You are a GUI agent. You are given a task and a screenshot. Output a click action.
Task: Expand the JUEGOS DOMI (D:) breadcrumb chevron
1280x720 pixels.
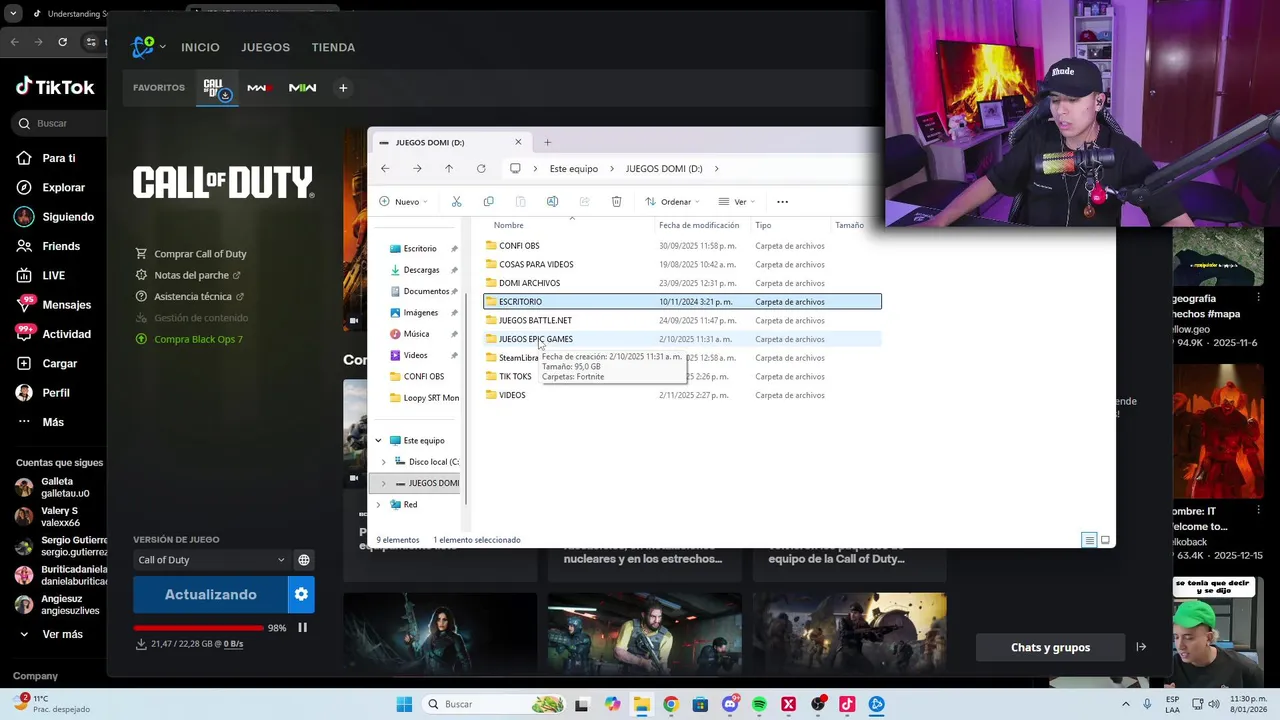(x=716, y=169)
